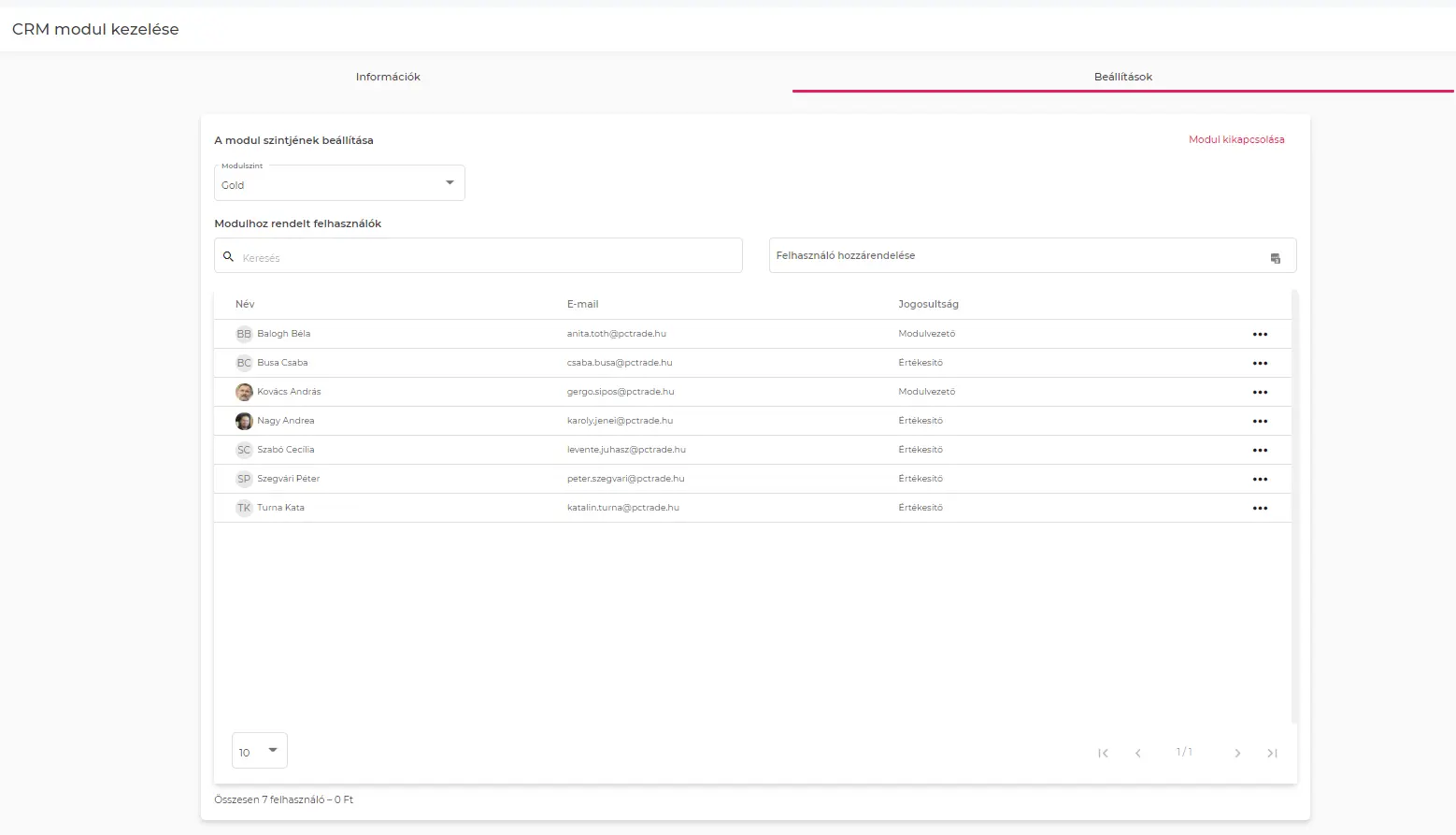Open the three-dot menu for Busa Csaba
Image resolution: width=1456 pixels, height=835 pixels.
pos(1260,364)
